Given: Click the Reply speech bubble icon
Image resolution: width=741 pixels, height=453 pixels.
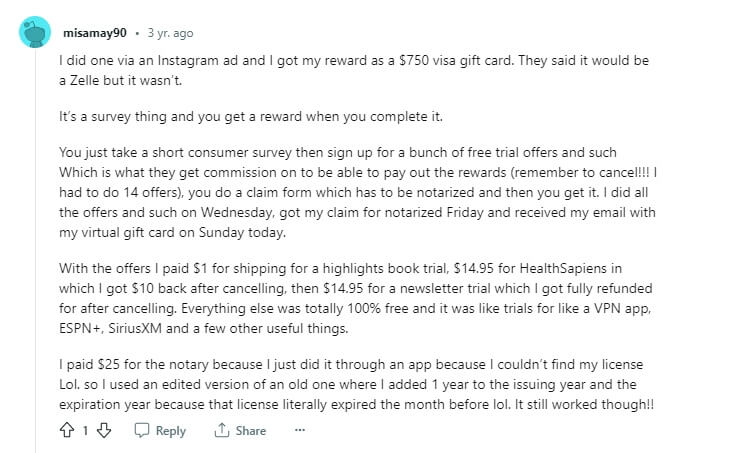Looking at the screenshot, I should 142,430.
